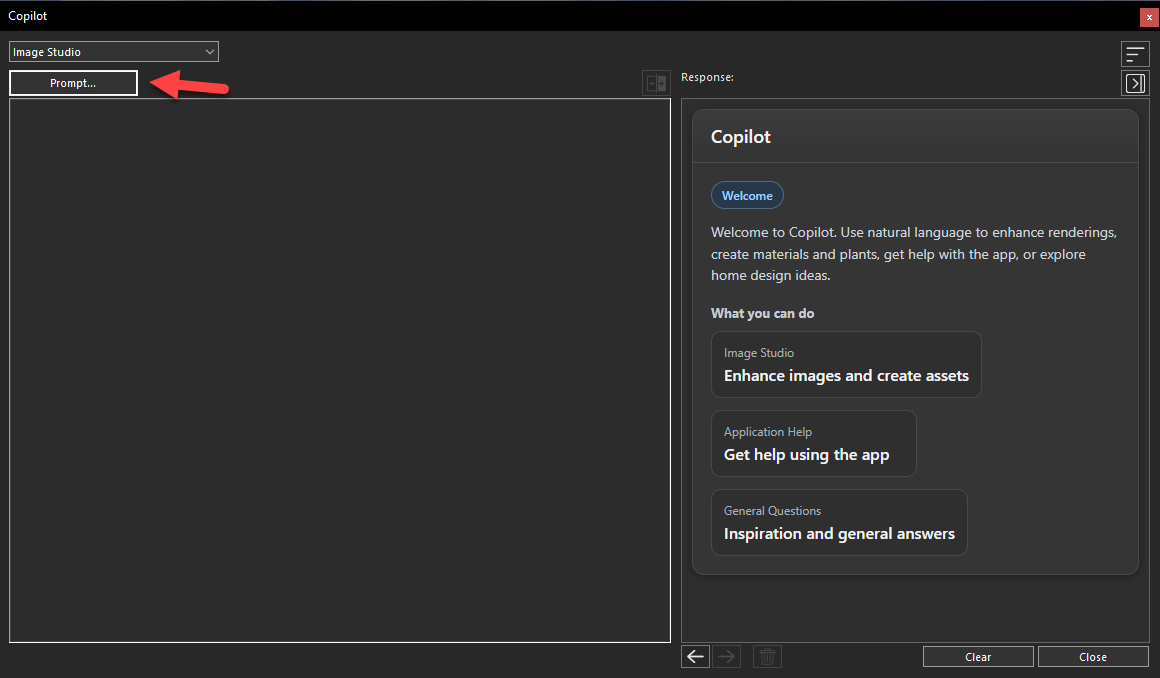Click the compare view icon beside Response
Viewport: 1160px width, 678px height.
point(656,83)
